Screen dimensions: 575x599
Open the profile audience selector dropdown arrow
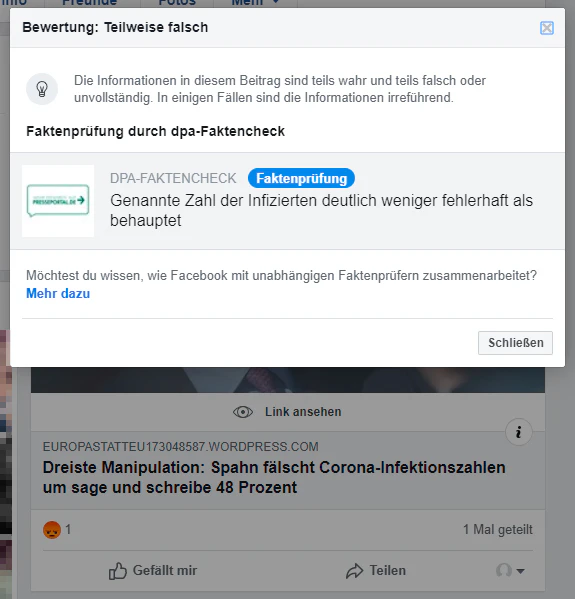coord(520,571)
